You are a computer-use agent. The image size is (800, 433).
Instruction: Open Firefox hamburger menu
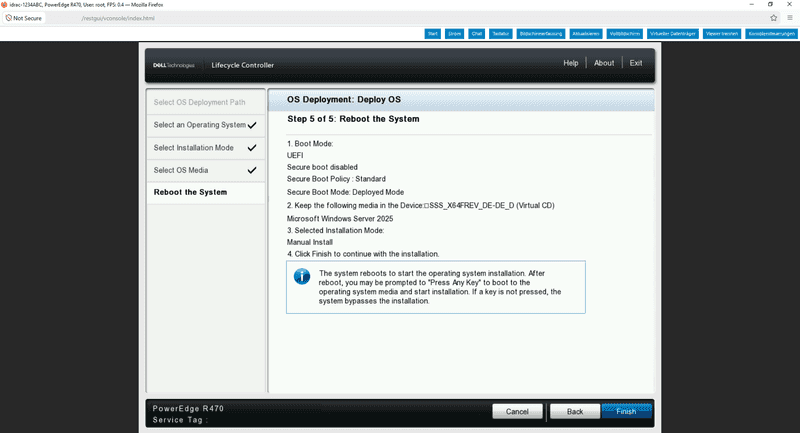tap(790, 18)
